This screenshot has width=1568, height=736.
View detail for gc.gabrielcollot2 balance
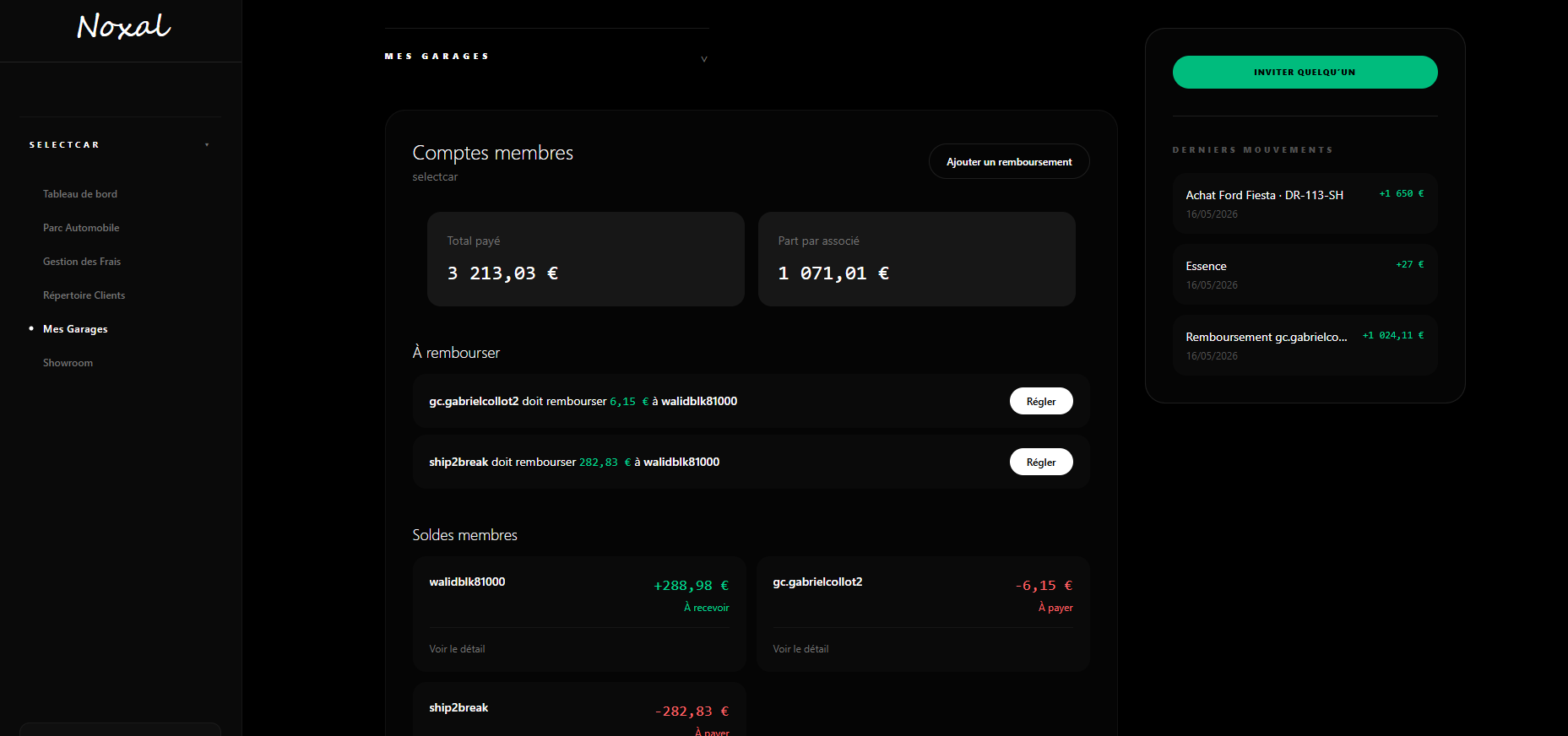pos(800,649)
